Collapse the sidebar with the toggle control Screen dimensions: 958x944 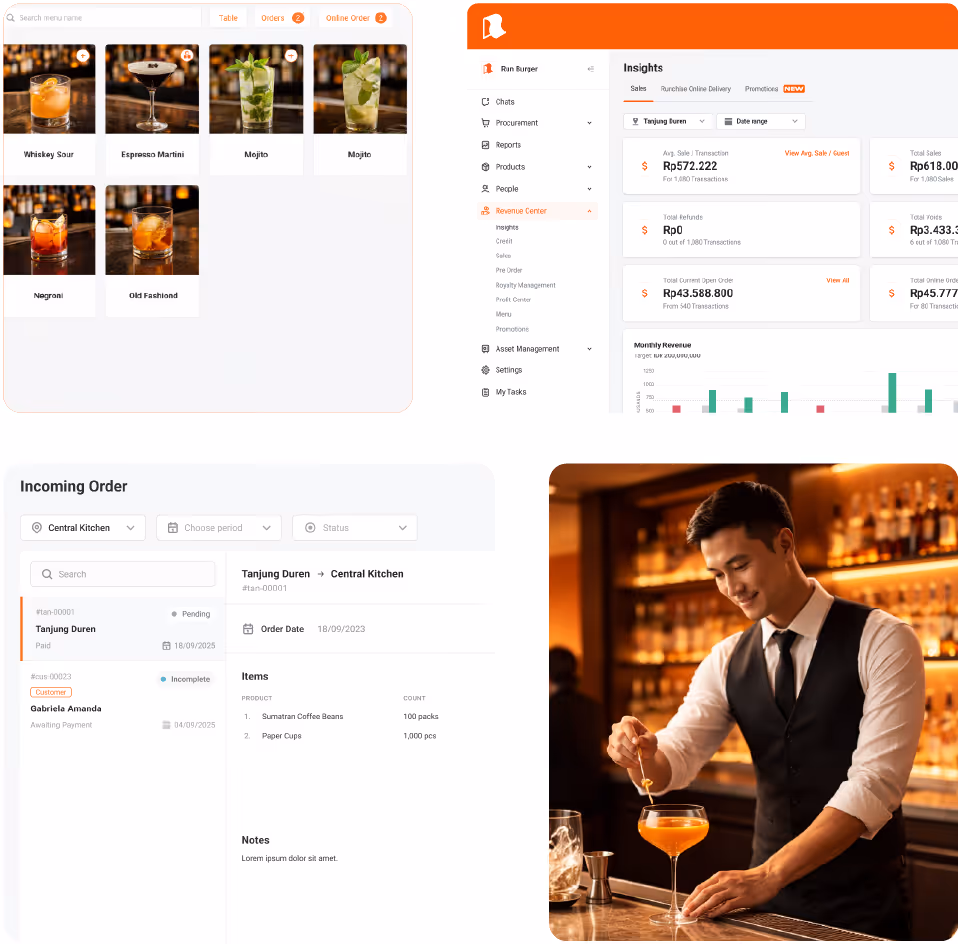[x=592, y=68]
